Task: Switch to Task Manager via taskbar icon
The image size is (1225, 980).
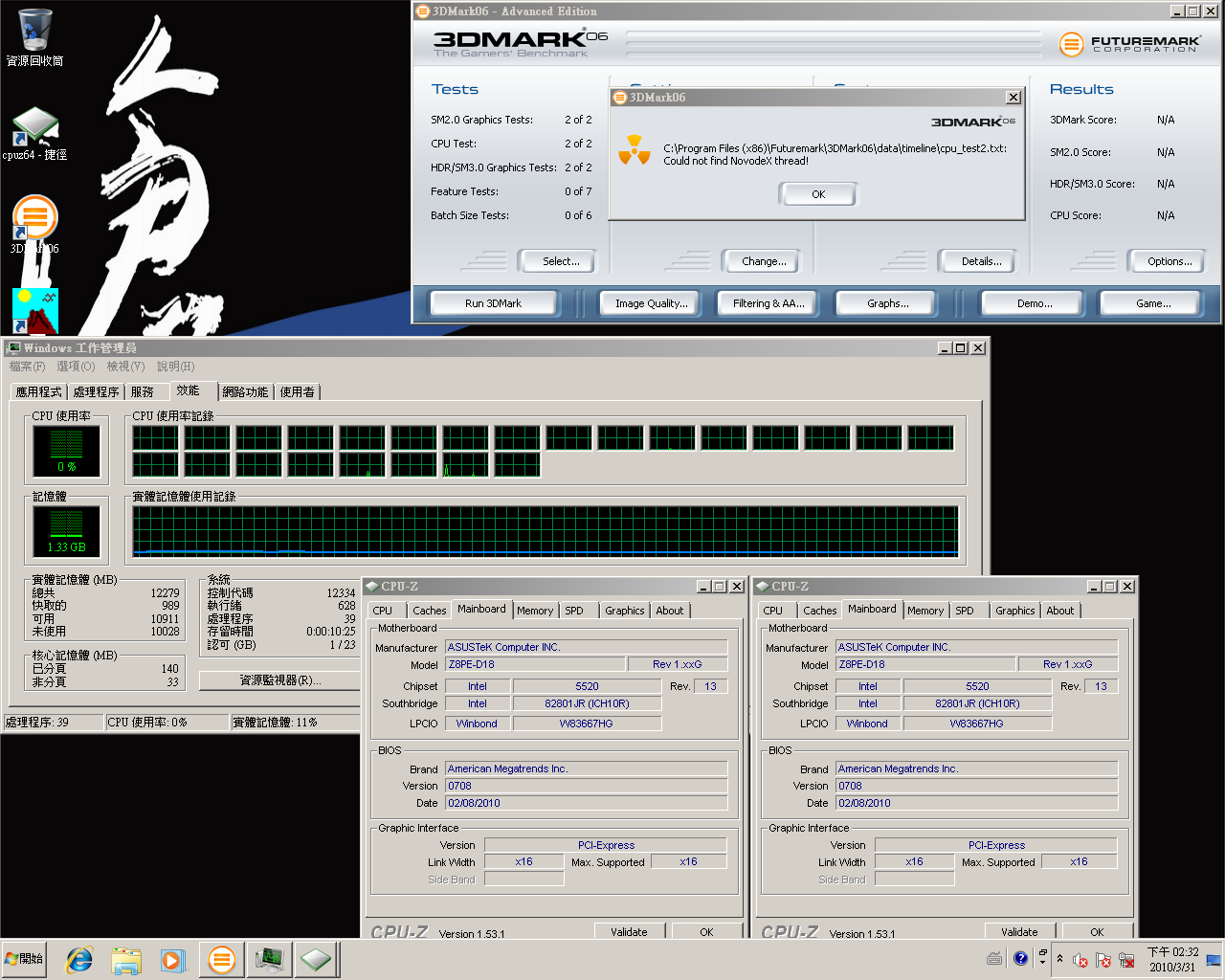Action: point(269,959)
